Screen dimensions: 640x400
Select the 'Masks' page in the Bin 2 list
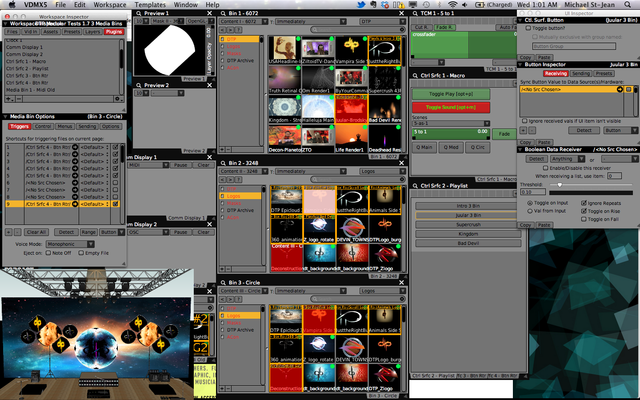(x=234, y=203)
